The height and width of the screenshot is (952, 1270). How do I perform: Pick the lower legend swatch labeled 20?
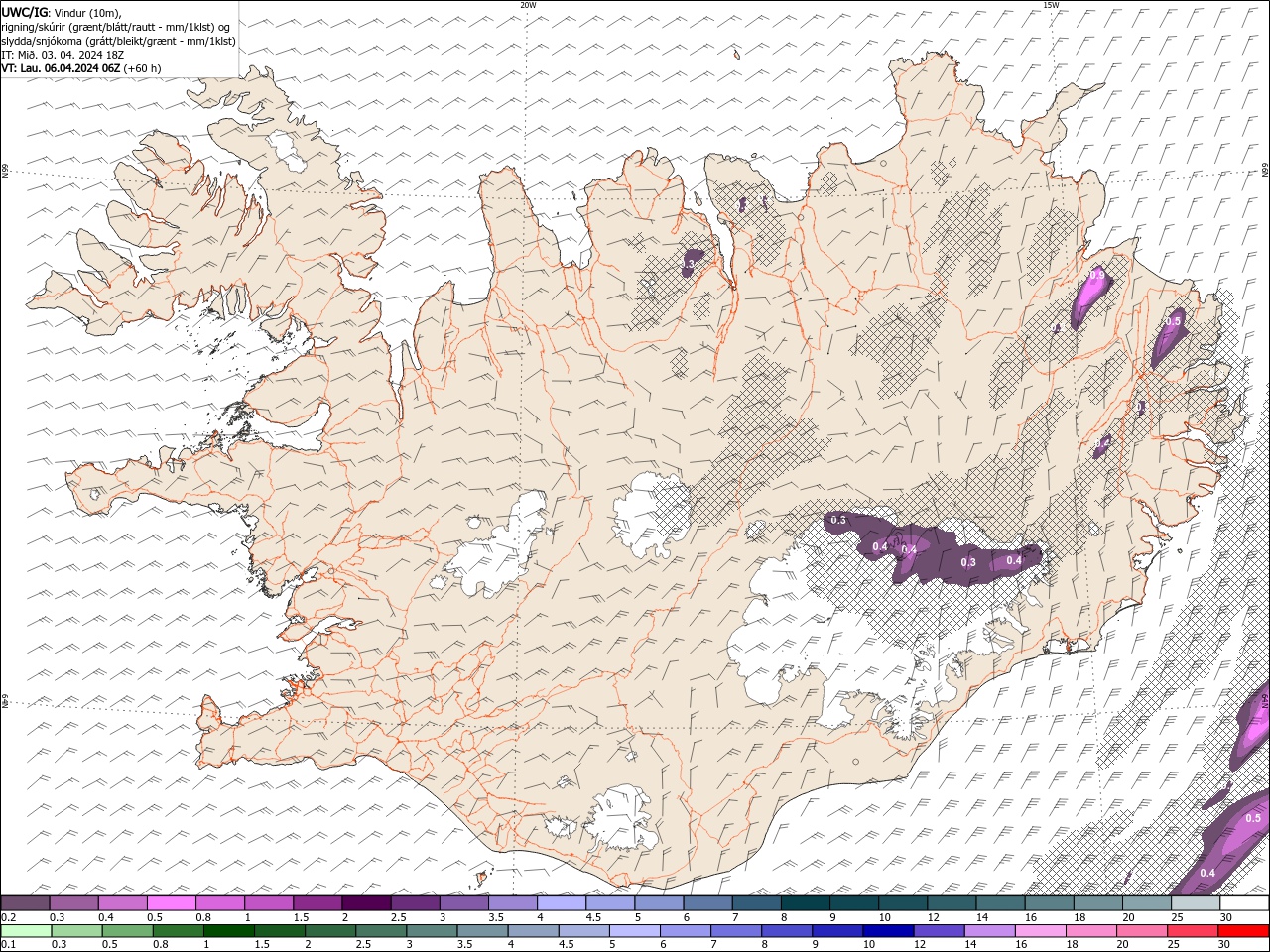(x=1142, y=931)
